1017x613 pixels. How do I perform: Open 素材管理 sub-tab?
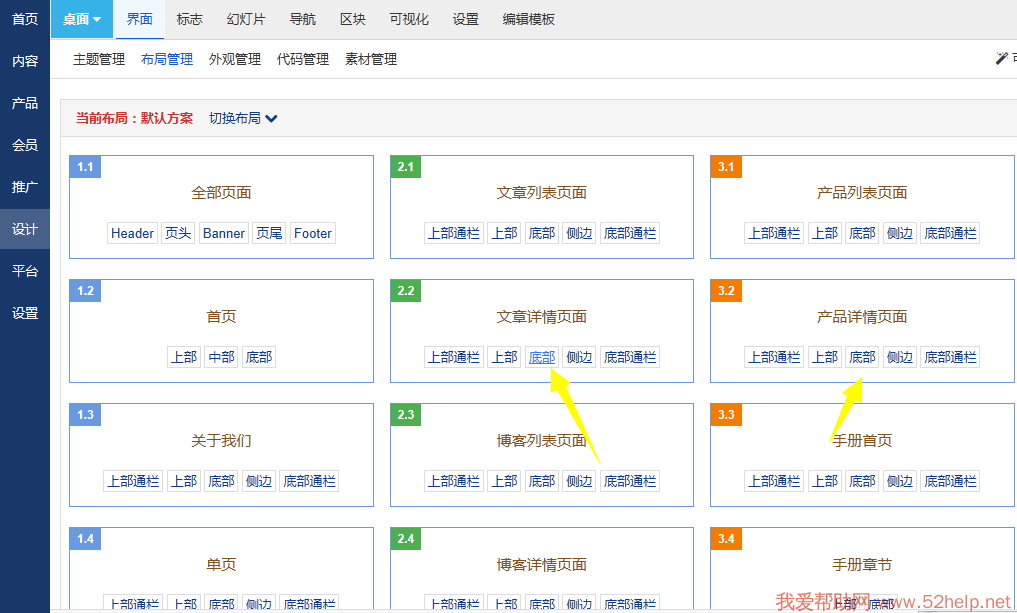click(371, 60)
